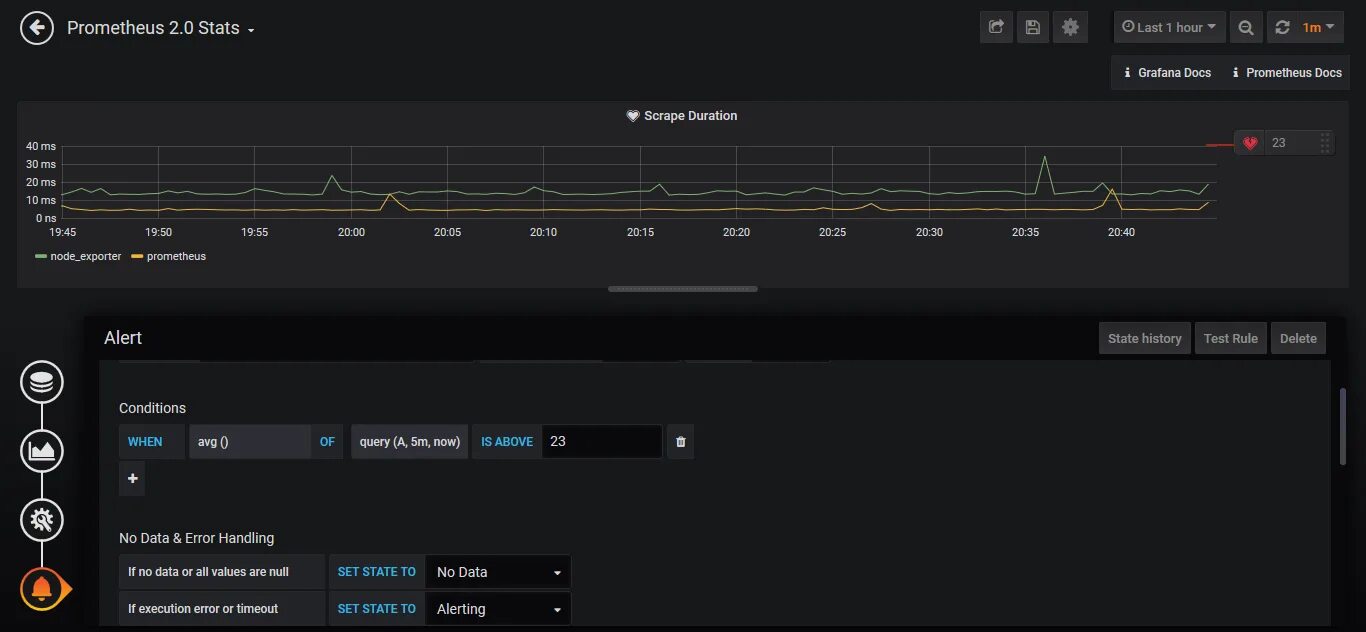
Task: Zoom out the time range with magnifier icon
Action: point(1246,28)
